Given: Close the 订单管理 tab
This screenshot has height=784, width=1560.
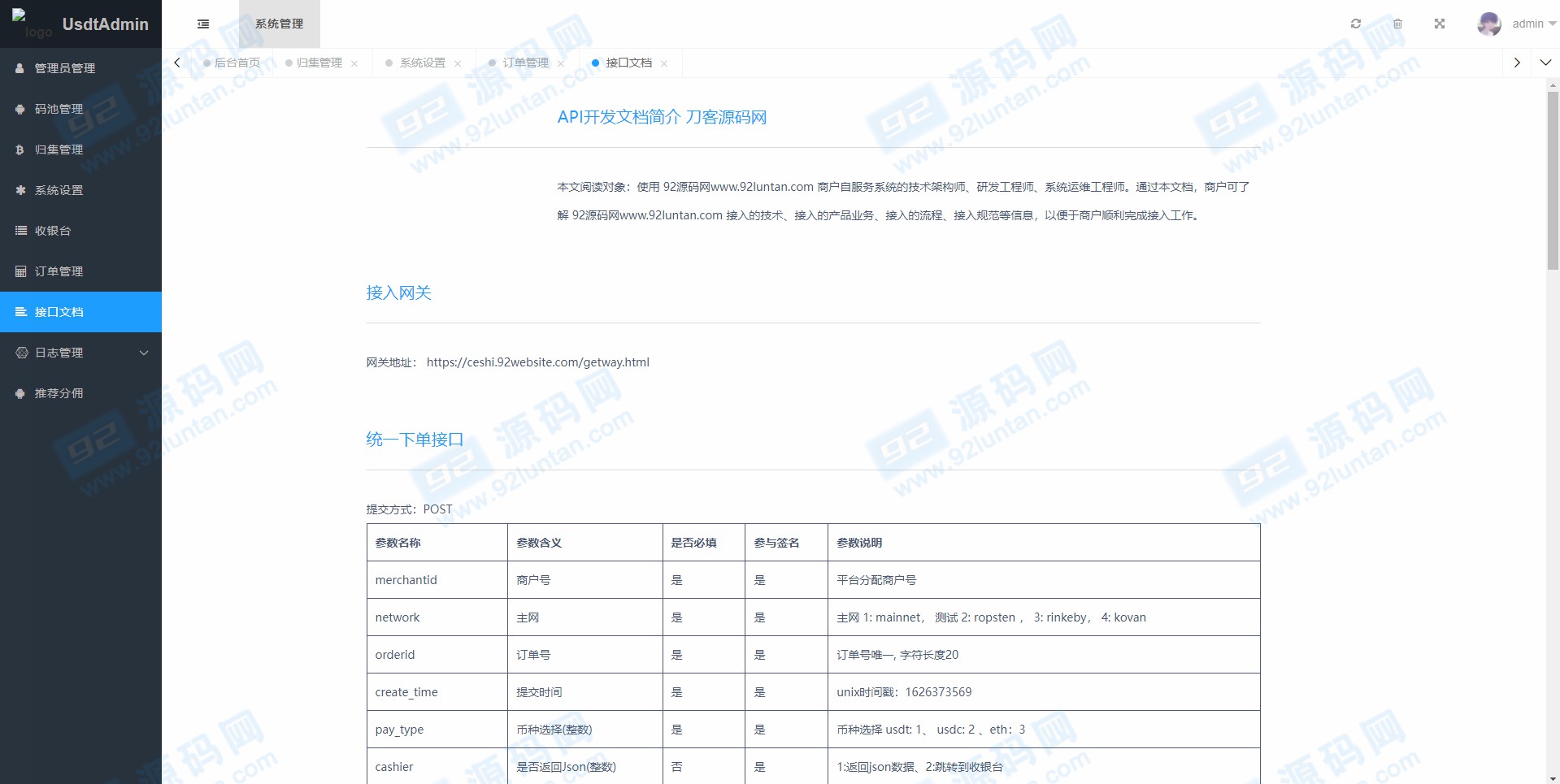Looking at the screenshot, I should click(561, 63).
